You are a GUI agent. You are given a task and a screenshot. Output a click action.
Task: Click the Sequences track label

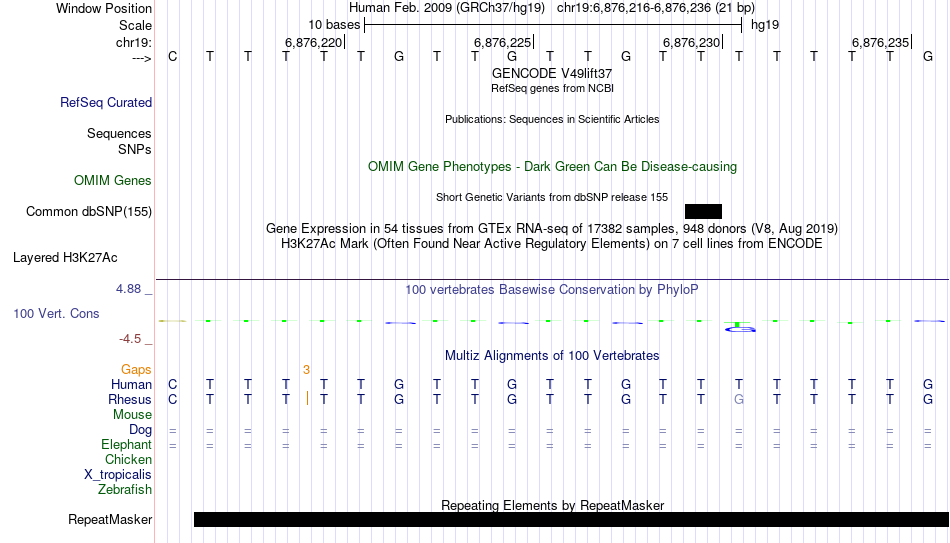pos(119,133)
